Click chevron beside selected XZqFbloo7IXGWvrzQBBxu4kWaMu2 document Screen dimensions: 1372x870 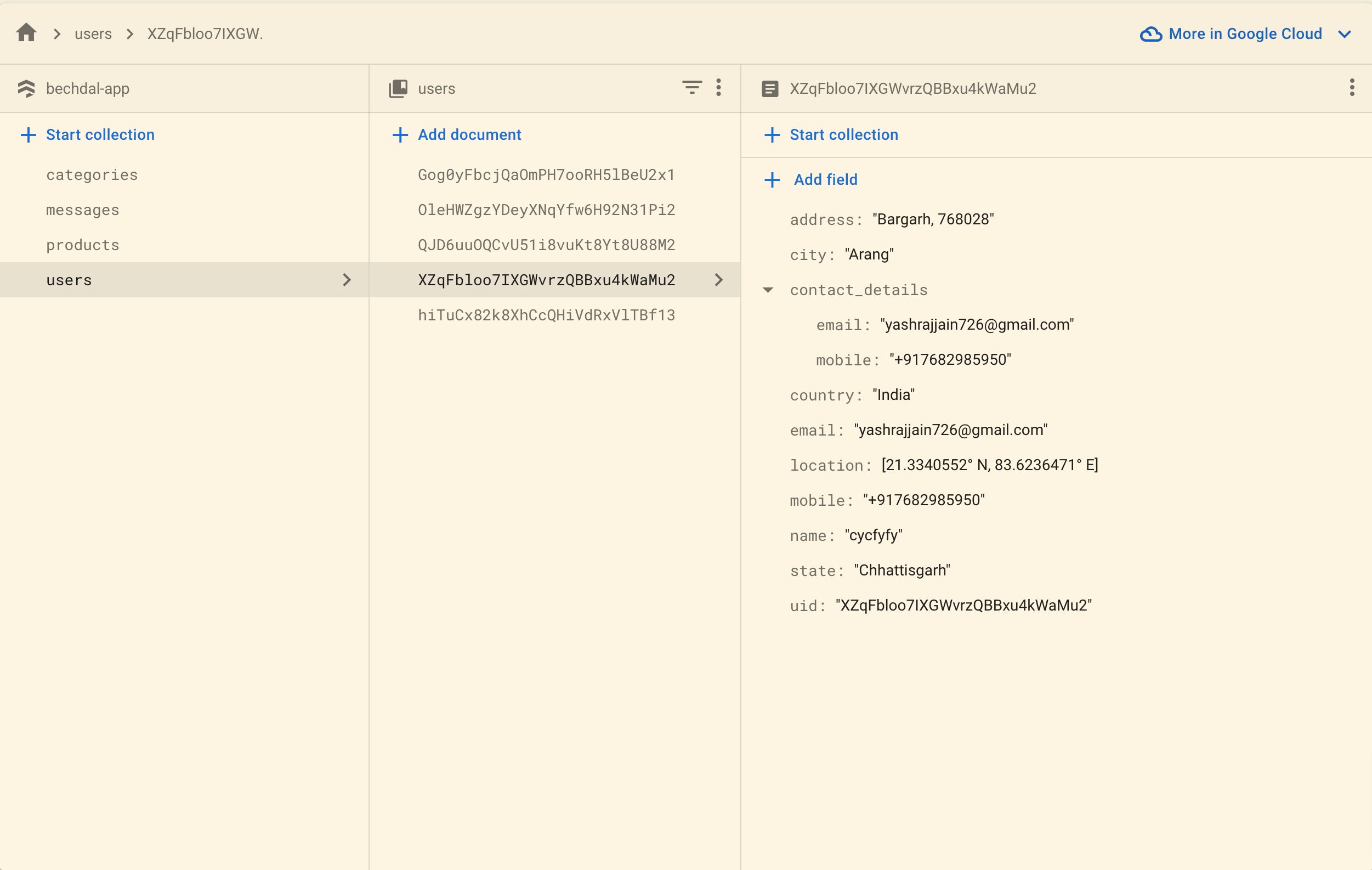pyautogui.click(x=718, y=280)
